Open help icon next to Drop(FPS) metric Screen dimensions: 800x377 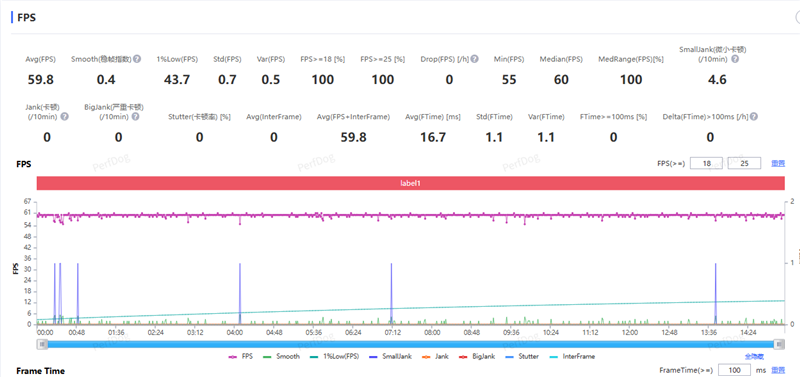click(x=474, y=59)
